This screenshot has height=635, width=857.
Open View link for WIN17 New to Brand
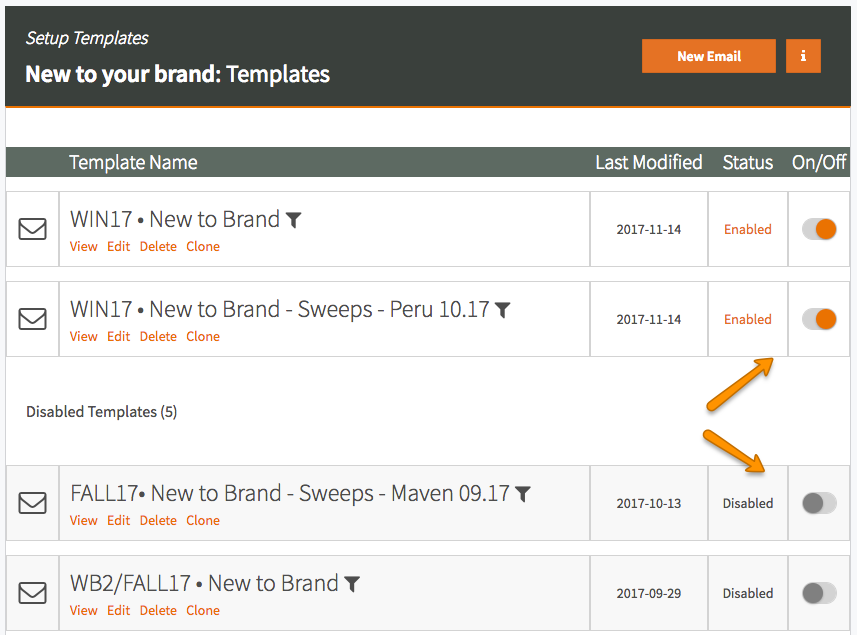[84, 246]
